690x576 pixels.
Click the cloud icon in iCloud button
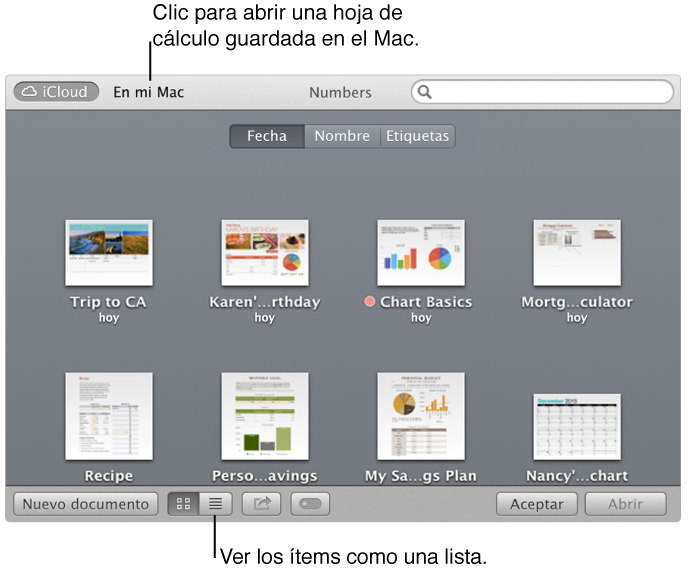29,92
